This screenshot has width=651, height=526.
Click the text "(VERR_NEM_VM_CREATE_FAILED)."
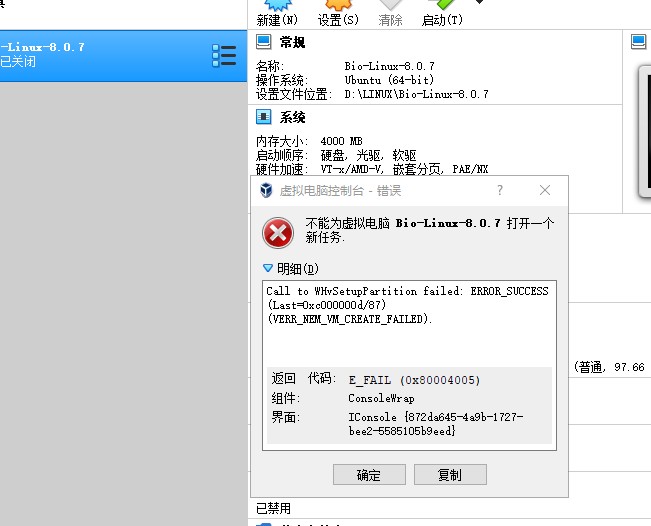coord(350,319)
